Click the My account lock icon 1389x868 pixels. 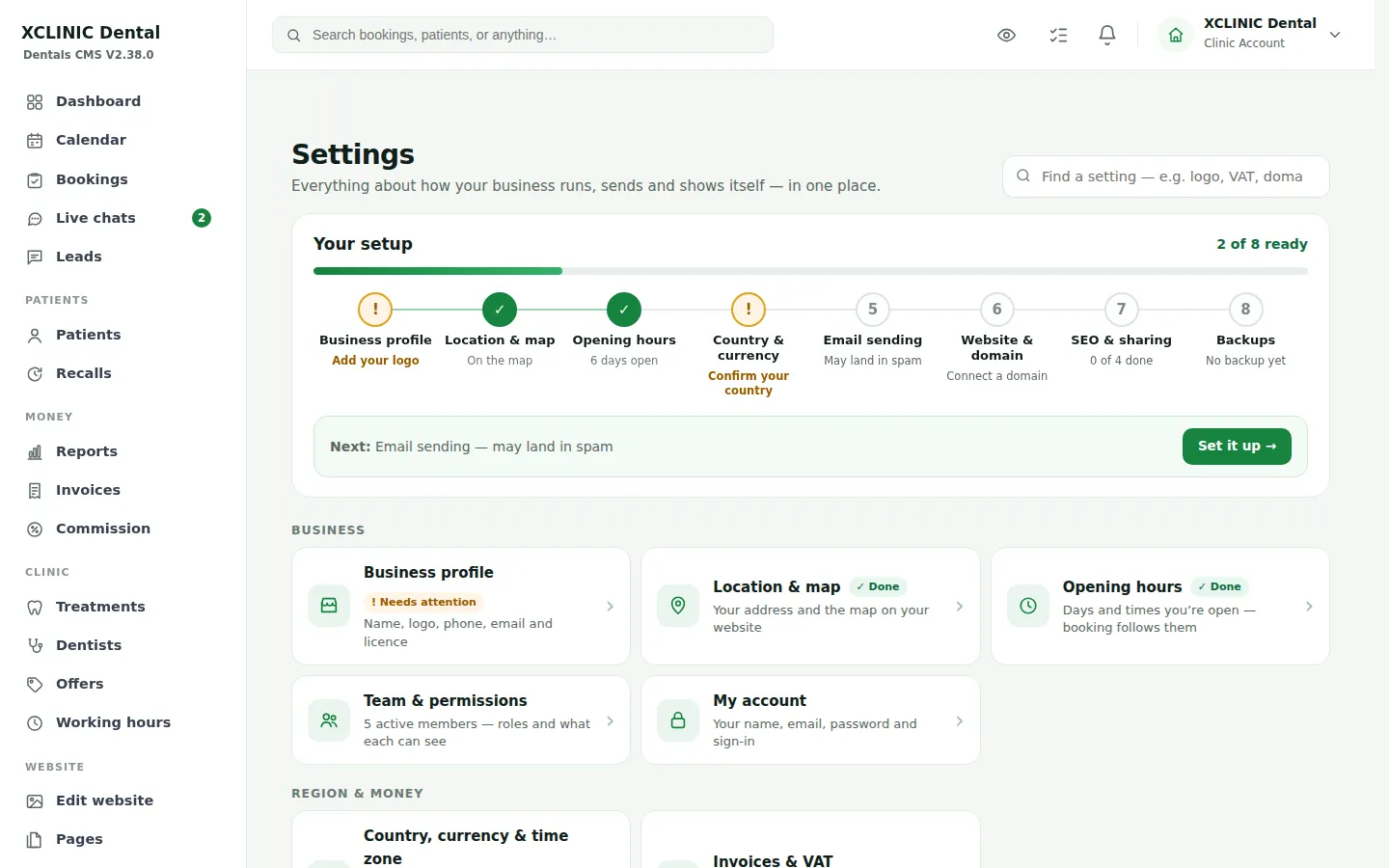point(678,720)
